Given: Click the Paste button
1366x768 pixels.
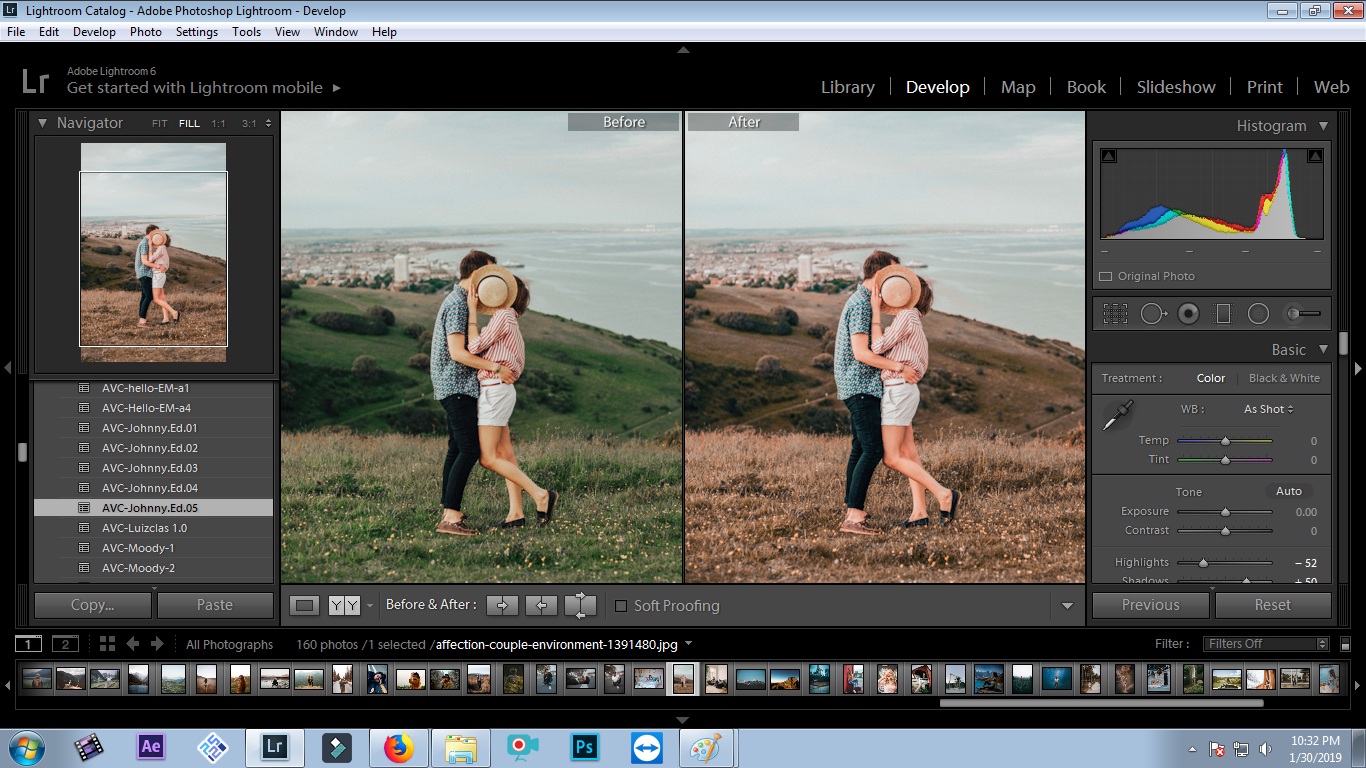Looking at the screenshot, I should [x=215, y=605].
